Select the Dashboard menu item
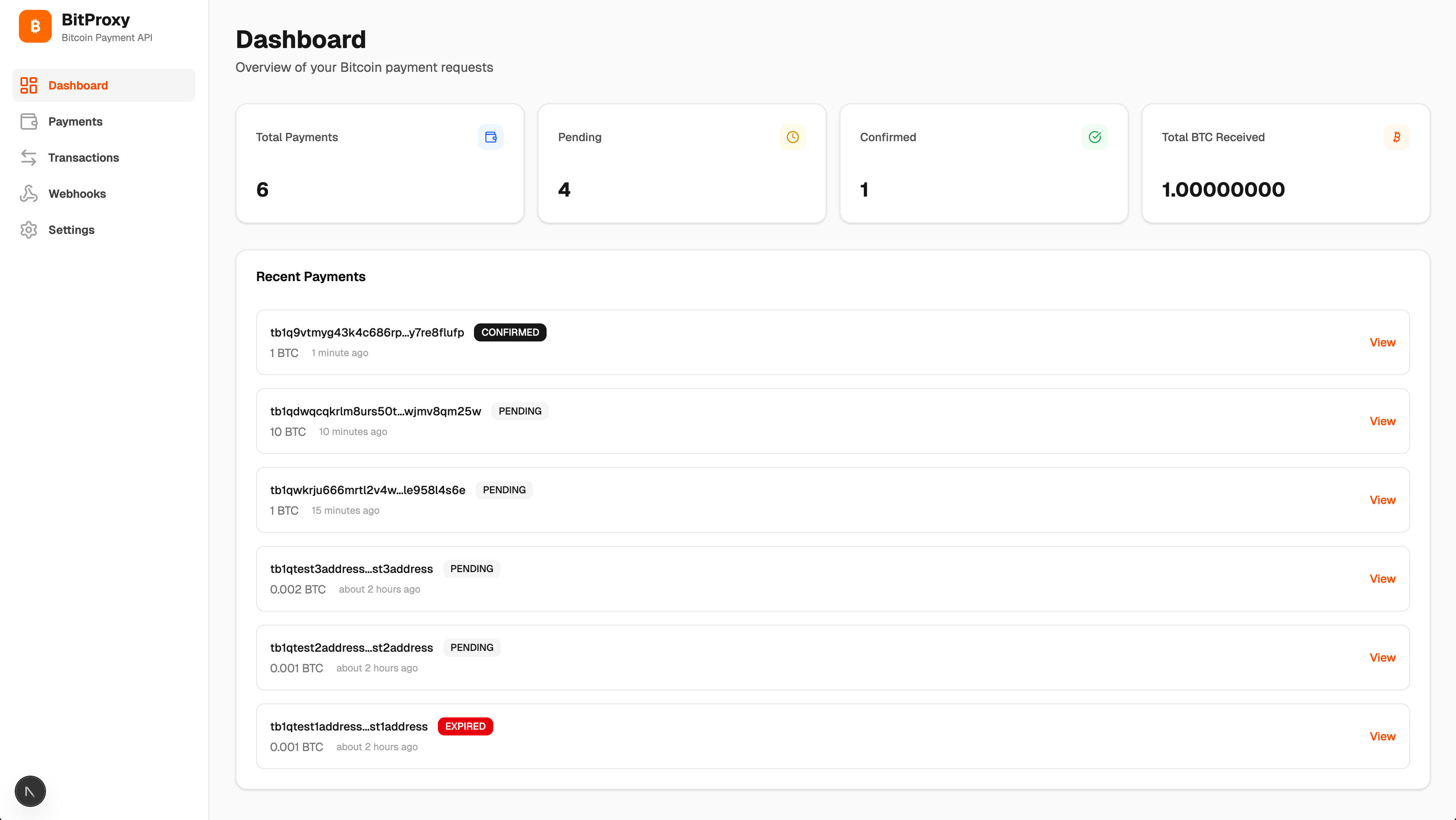This screenshot has height=820, width=1456. coord(78,85)
